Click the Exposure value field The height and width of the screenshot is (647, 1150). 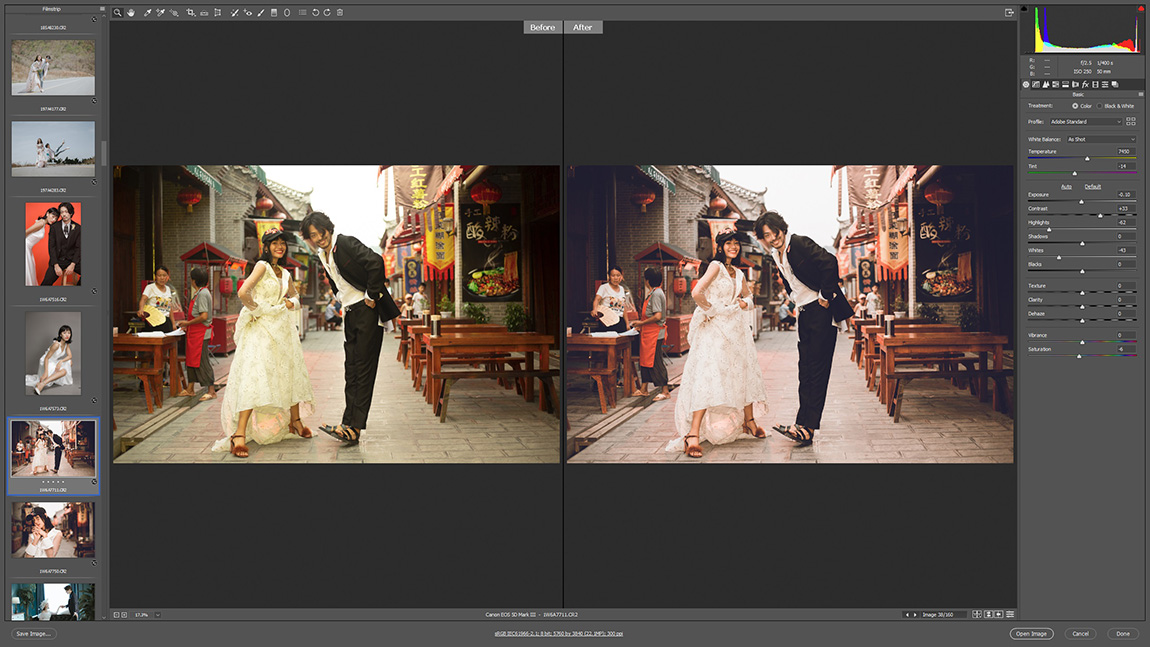[1125, 195]
